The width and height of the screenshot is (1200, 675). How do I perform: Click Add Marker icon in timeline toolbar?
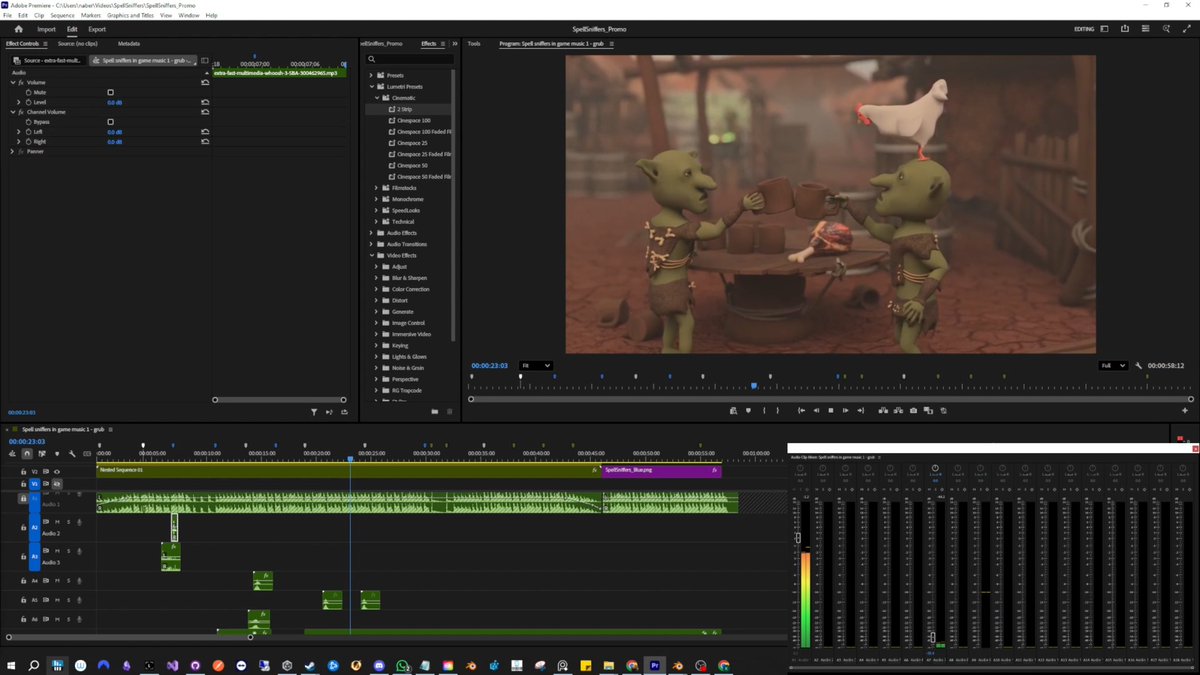[x=57, y=454]
